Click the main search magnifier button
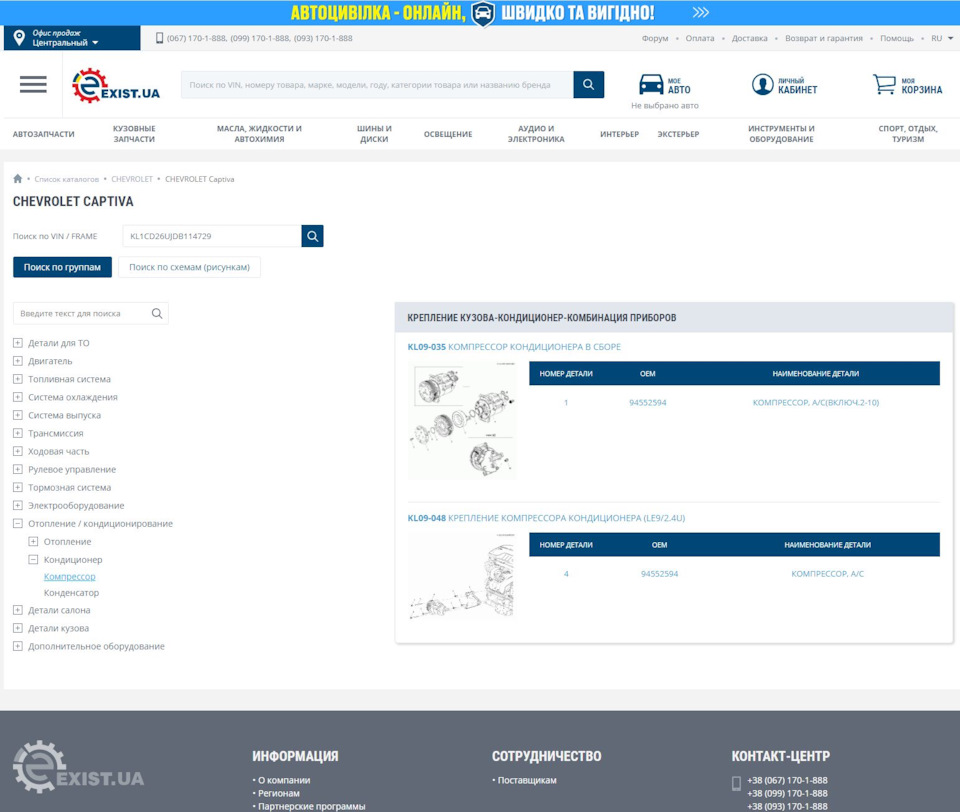Screen dimensions: 960x812 (x=588, y=85)
